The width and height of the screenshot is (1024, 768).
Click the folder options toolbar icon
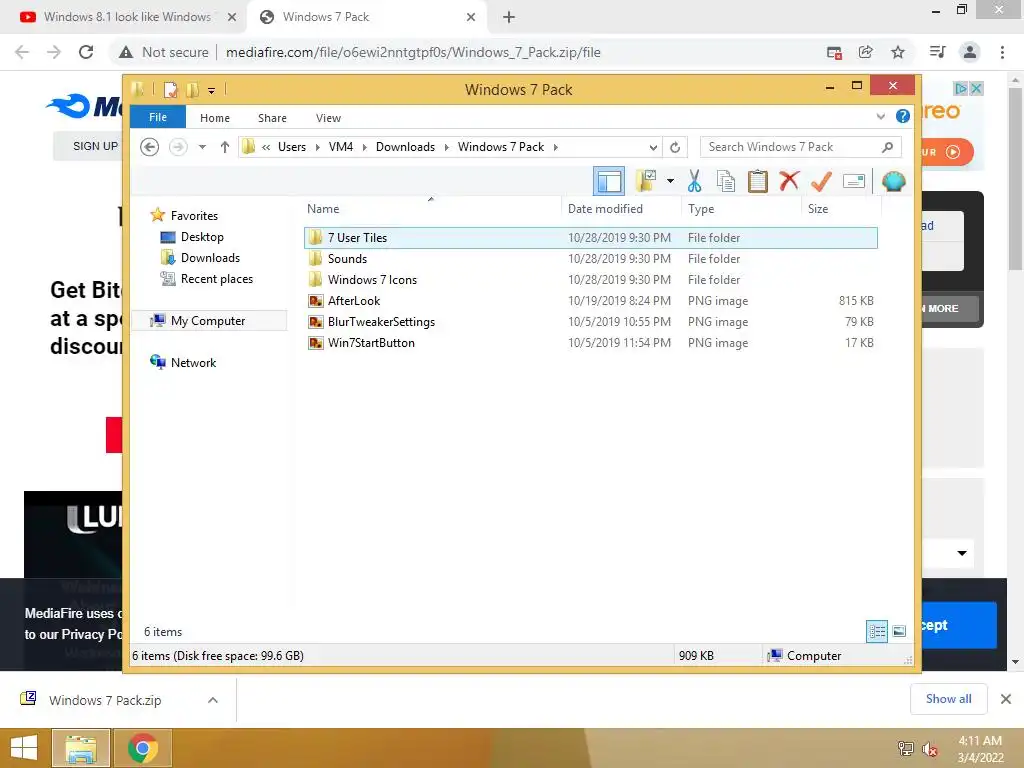[x=645, y=181]
